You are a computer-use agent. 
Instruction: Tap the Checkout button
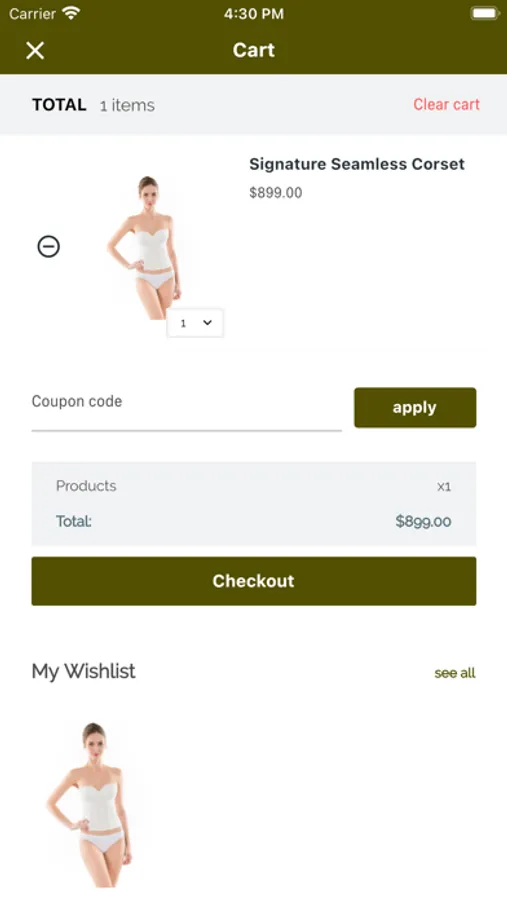(x=254, y=581)
